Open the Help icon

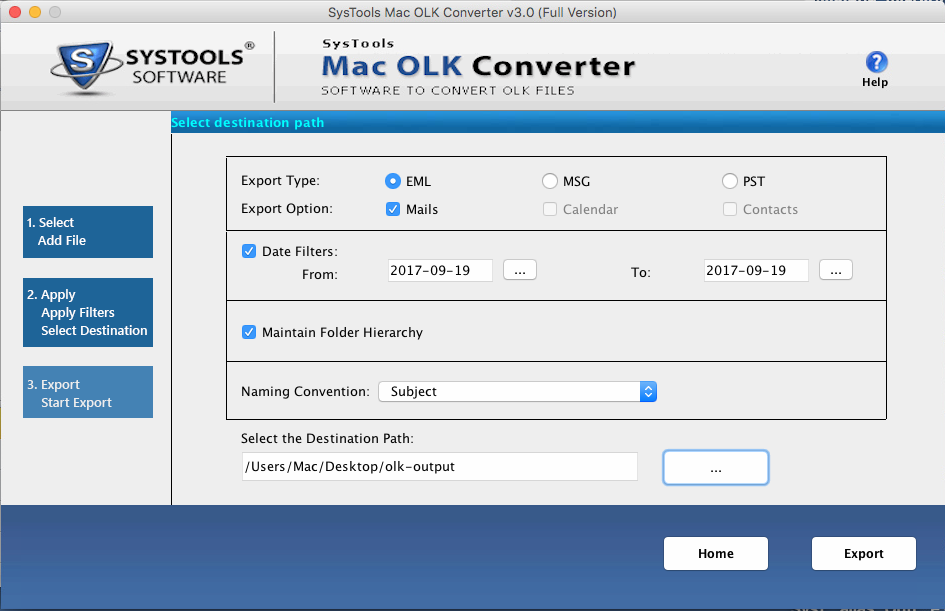(876, 63)
